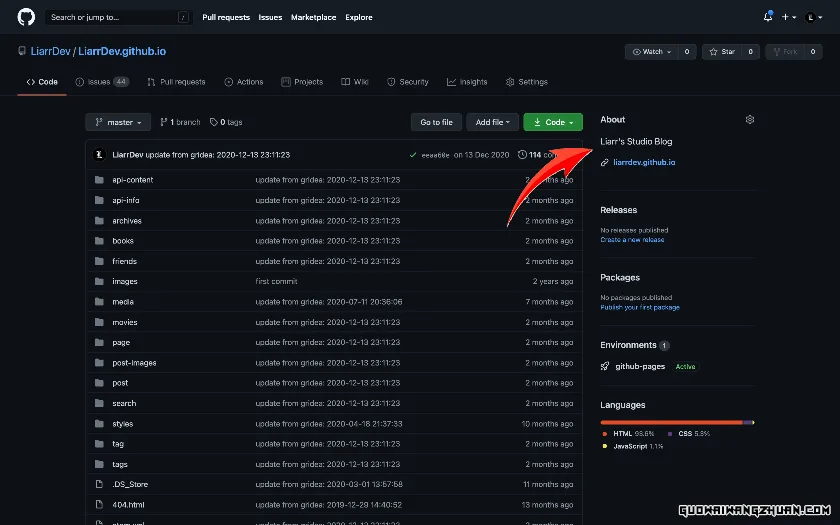The height and width of the screenshot is (525, 840).
Task: Open the LiarrDev owner link
Action: pos(50,51)
